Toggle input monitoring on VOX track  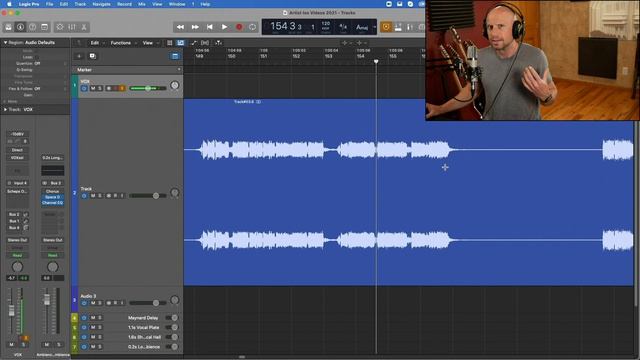[x=122, y=88]
